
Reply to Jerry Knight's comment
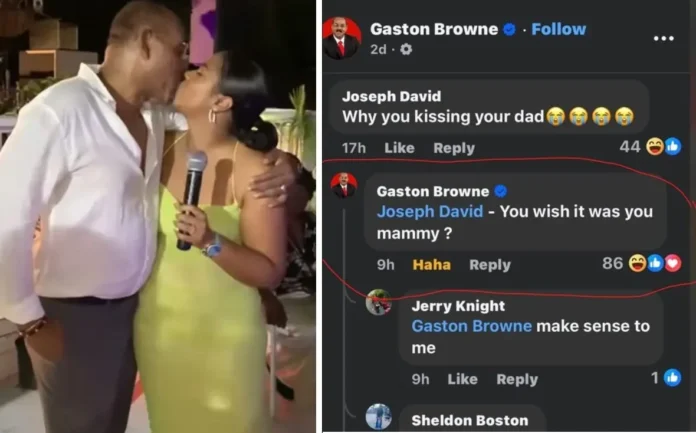pos(517,379)
